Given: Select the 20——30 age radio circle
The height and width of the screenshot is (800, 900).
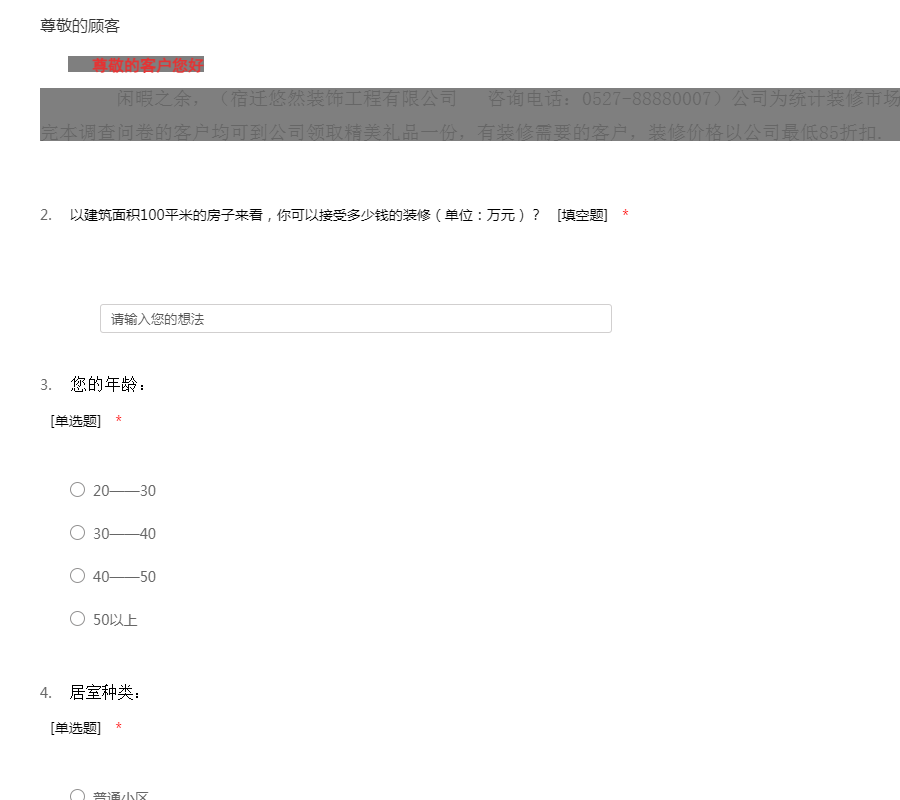Looking at the screenshot, I should [77, 490].
